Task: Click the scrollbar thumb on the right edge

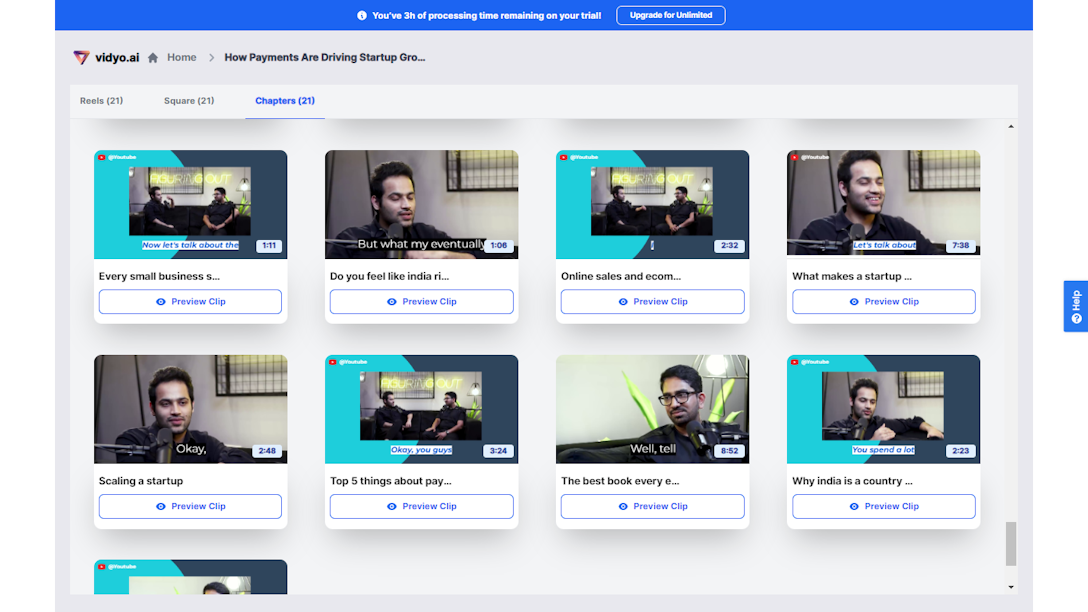Action: [1011, 545]
